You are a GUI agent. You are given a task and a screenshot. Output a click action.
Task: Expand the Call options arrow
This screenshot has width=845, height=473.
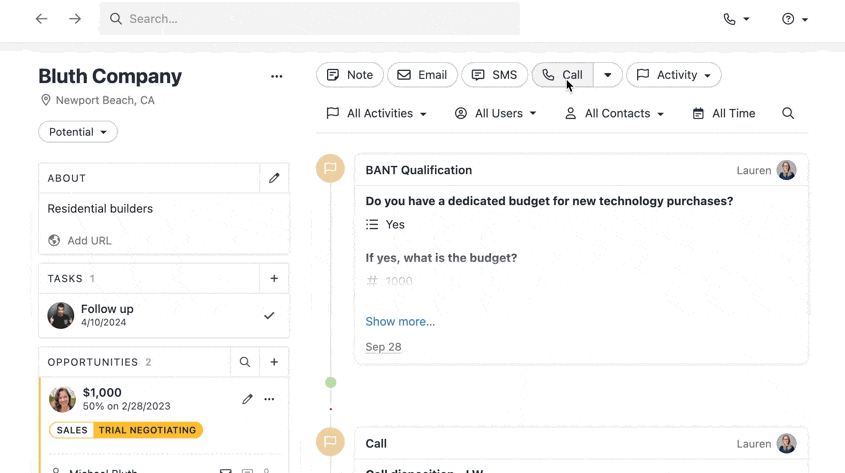(608, 75)
